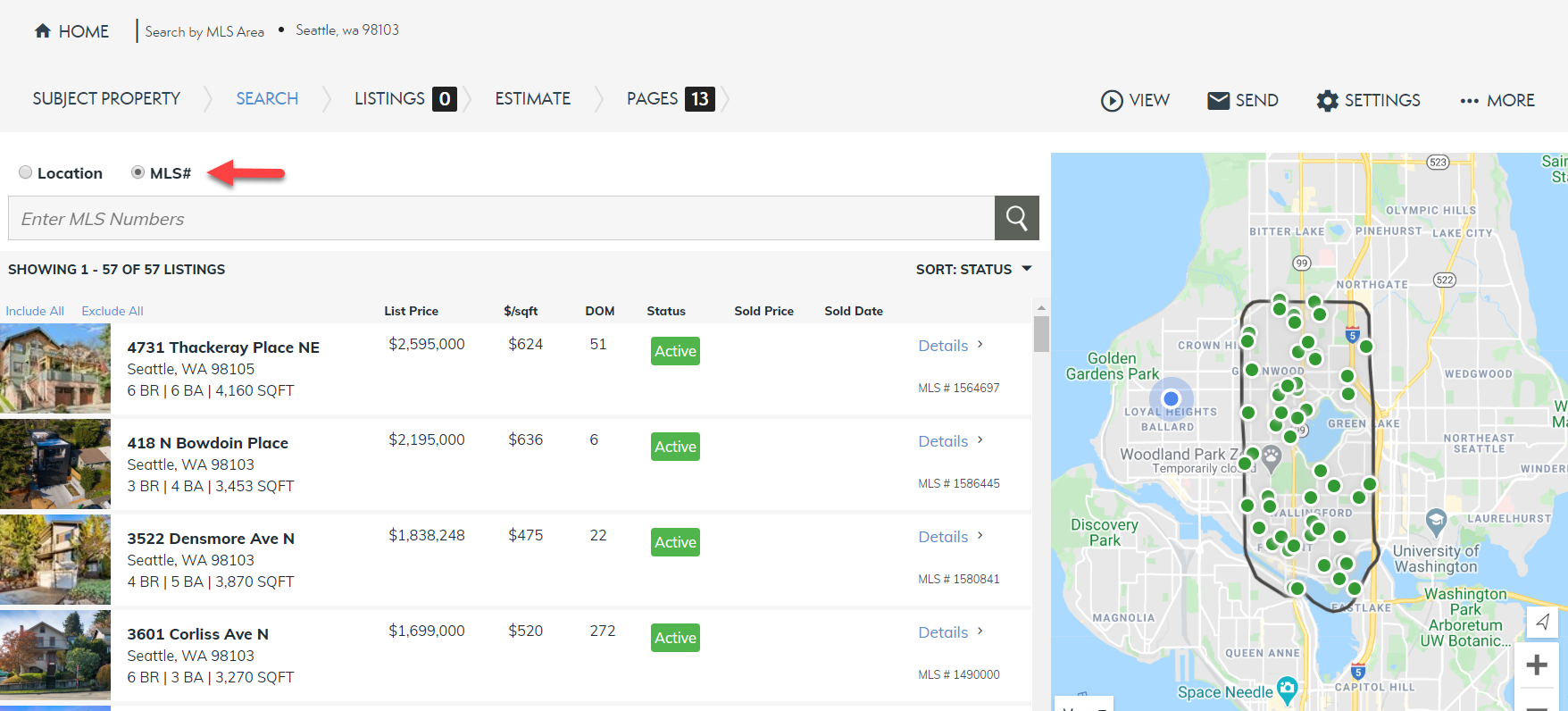Go to the Subject Property step
This screenshot has height=711, width=1568.
click(106, 98)
